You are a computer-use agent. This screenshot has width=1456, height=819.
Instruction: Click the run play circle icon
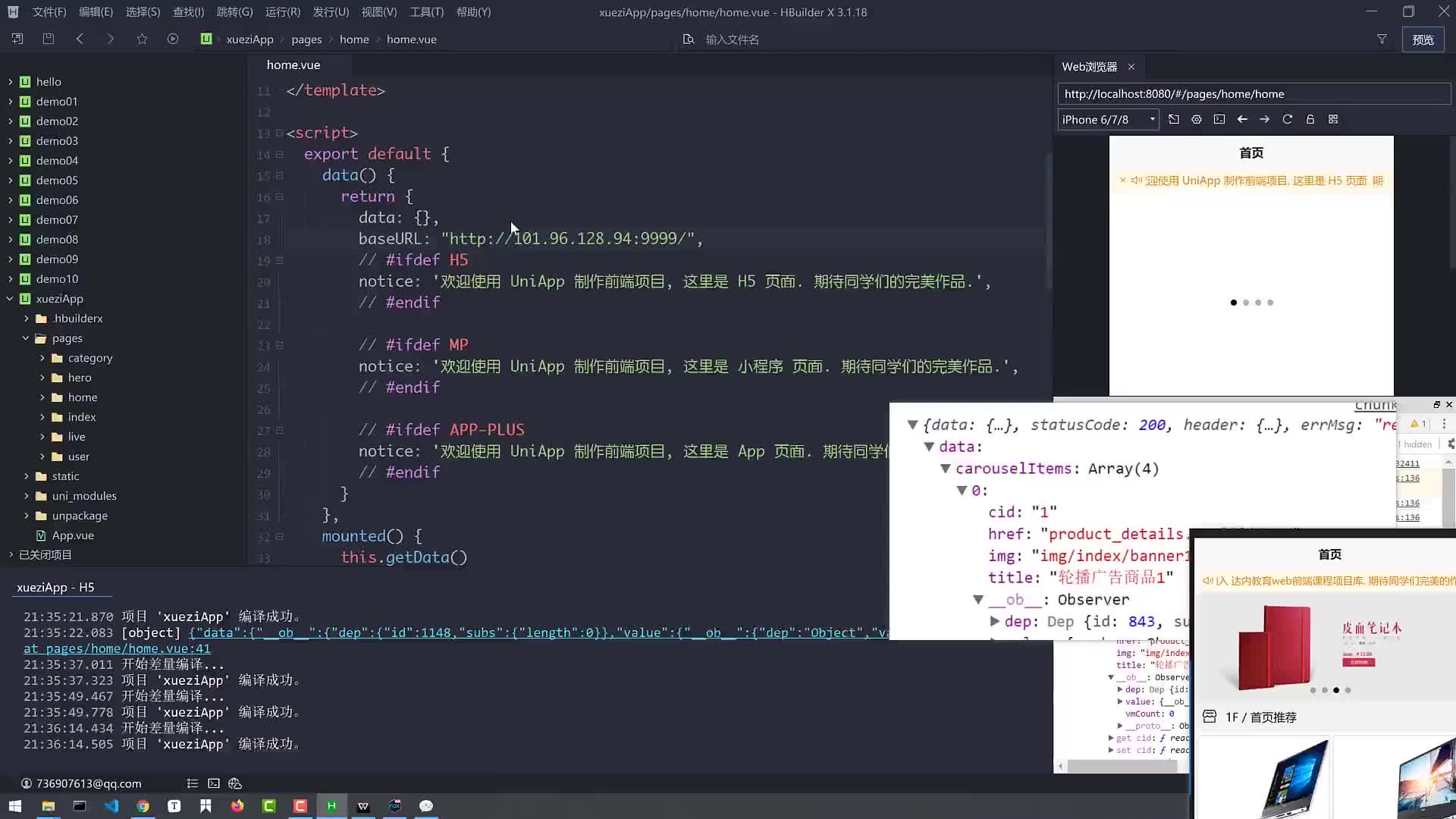173,39
